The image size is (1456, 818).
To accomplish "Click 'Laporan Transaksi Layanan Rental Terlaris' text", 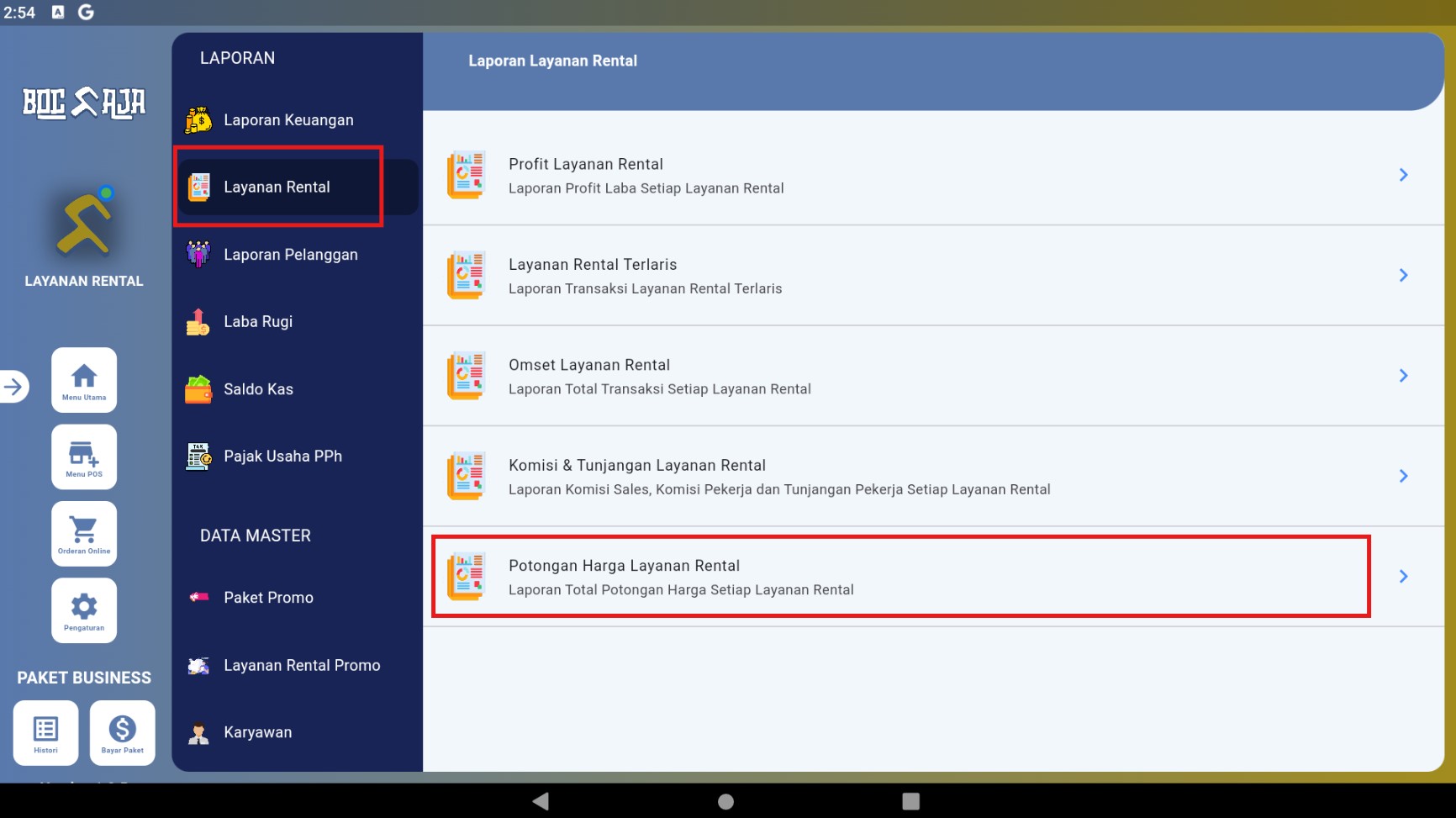I will tap(646, 288).
